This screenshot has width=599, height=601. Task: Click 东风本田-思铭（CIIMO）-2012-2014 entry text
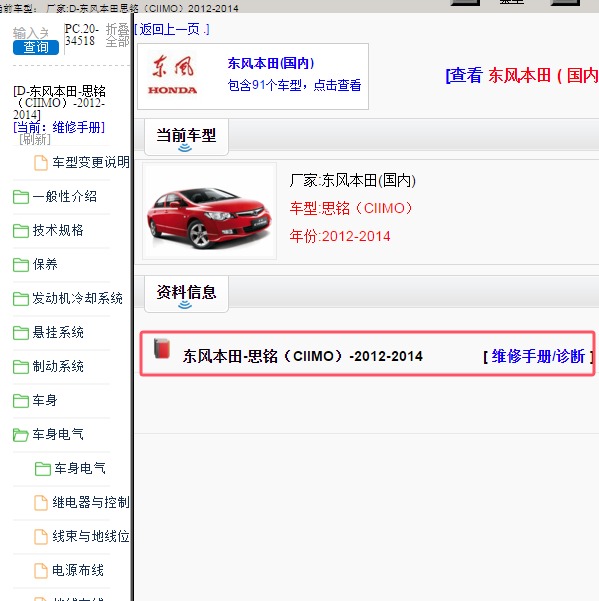click(302, 356)
